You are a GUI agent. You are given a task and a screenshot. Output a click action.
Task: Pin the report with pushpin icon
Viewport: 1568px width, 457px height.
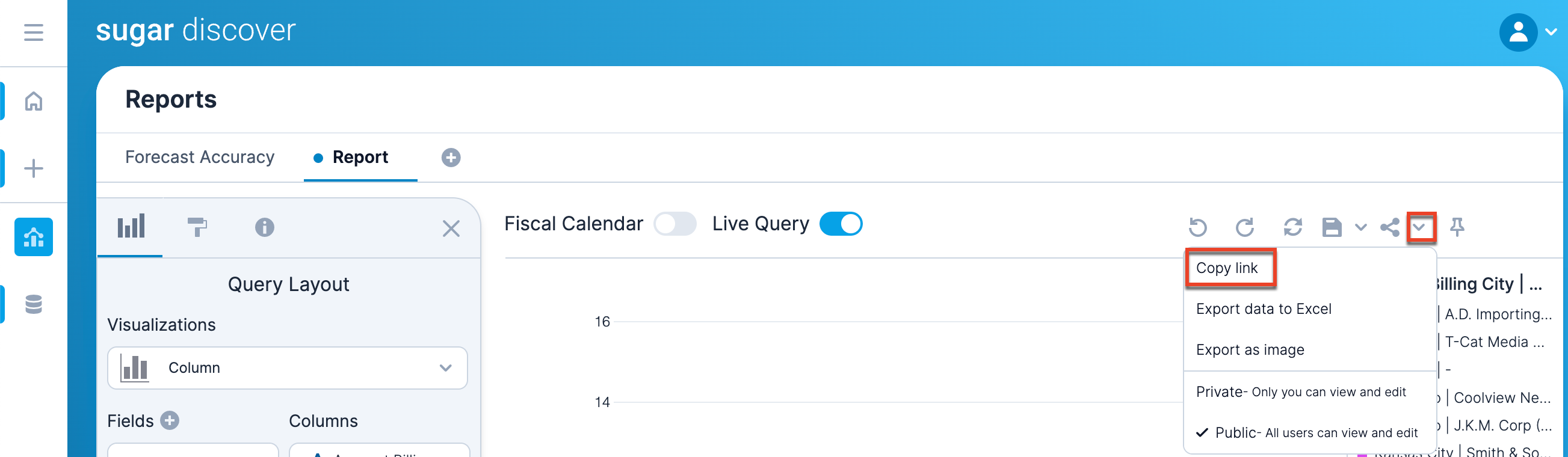click(1457, 227)
